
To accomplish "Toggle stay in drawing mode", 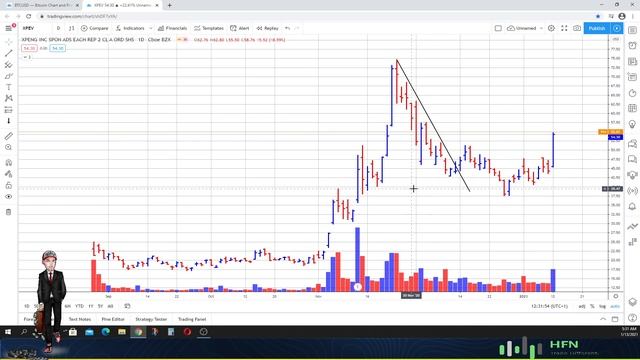I will point(9,174).
